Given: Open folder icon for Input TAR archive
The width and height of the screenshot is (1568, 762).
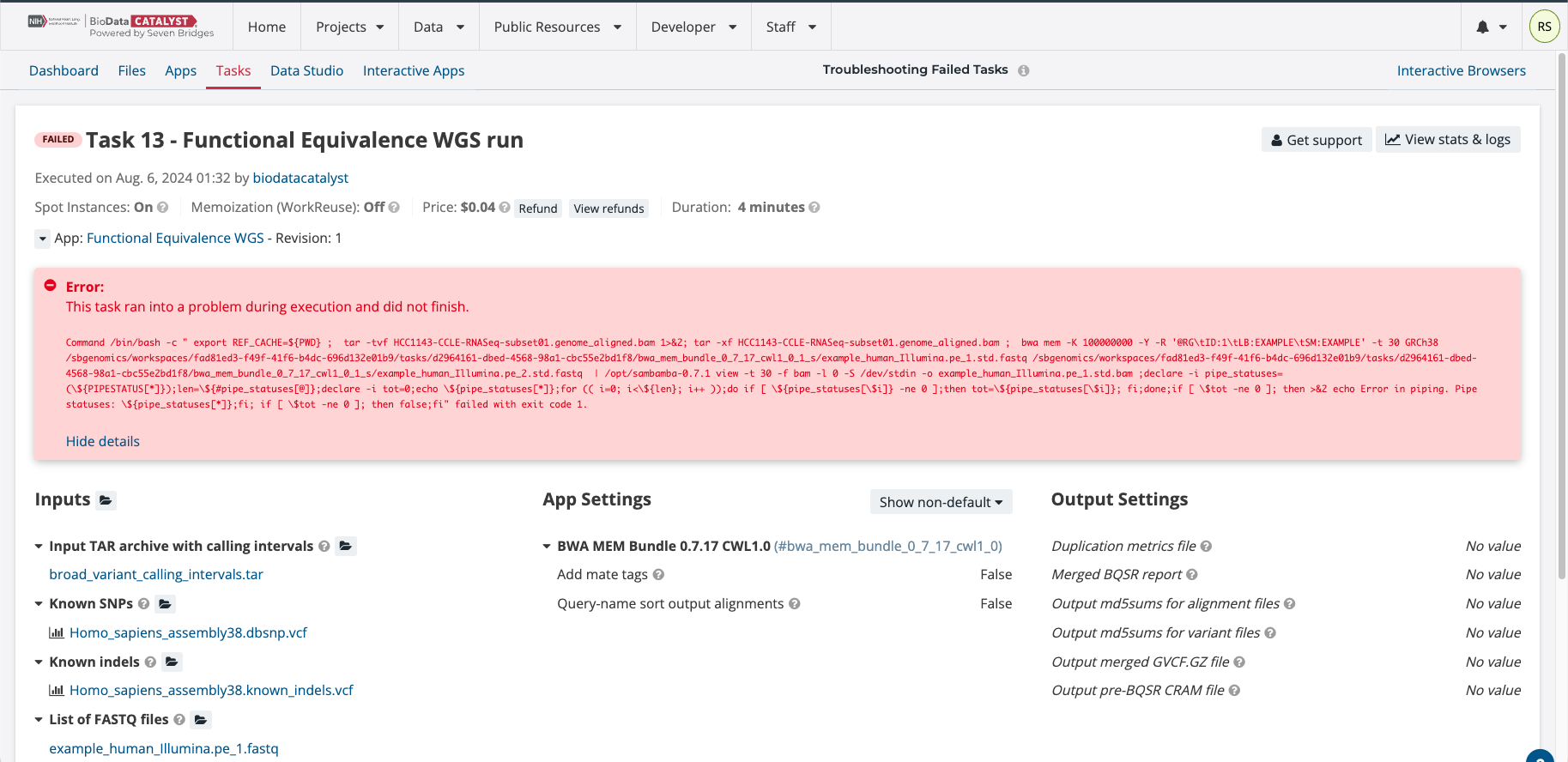Looking at the screenshot, I should pos(345,546).
